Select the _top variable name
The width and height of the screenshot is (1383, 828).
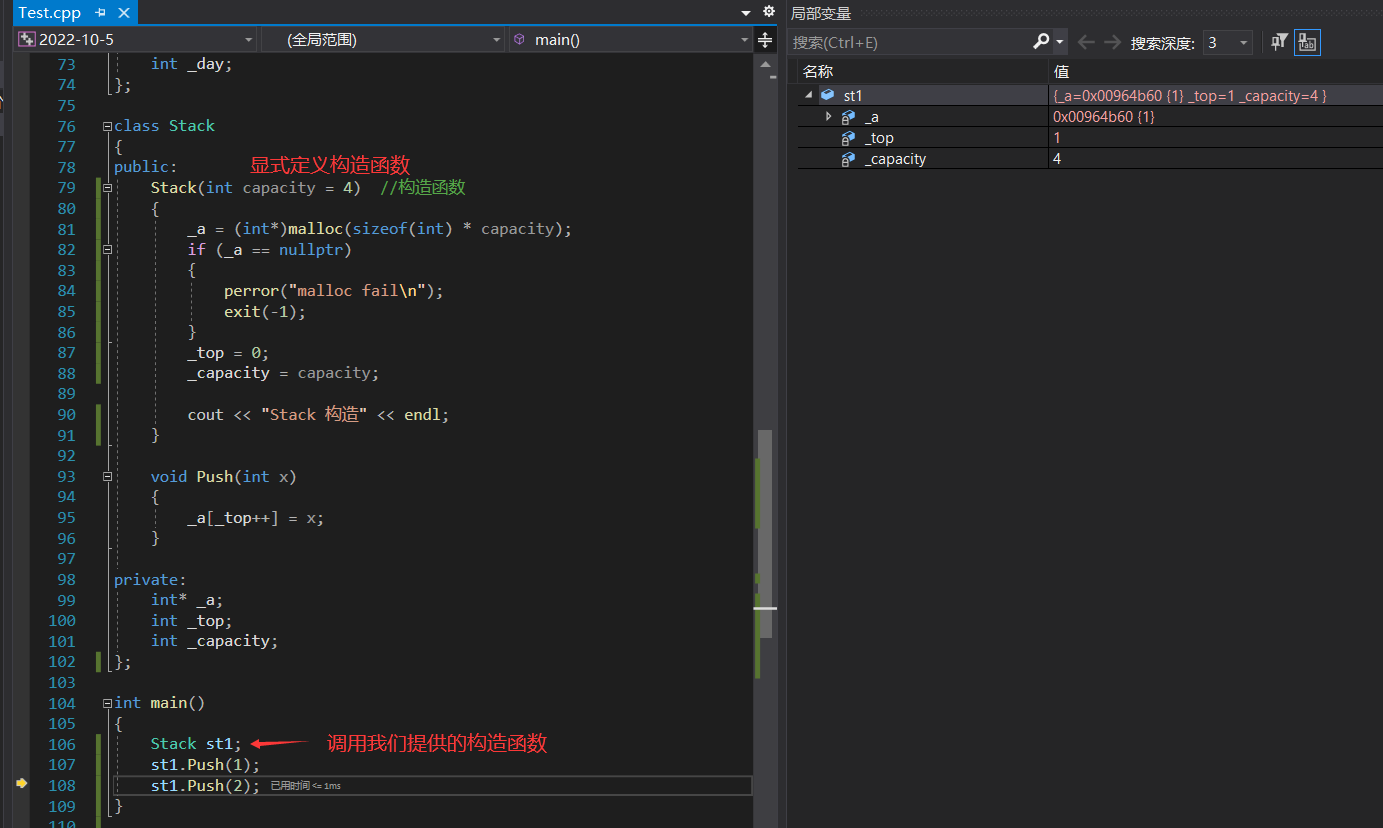(x=879, y=138)
